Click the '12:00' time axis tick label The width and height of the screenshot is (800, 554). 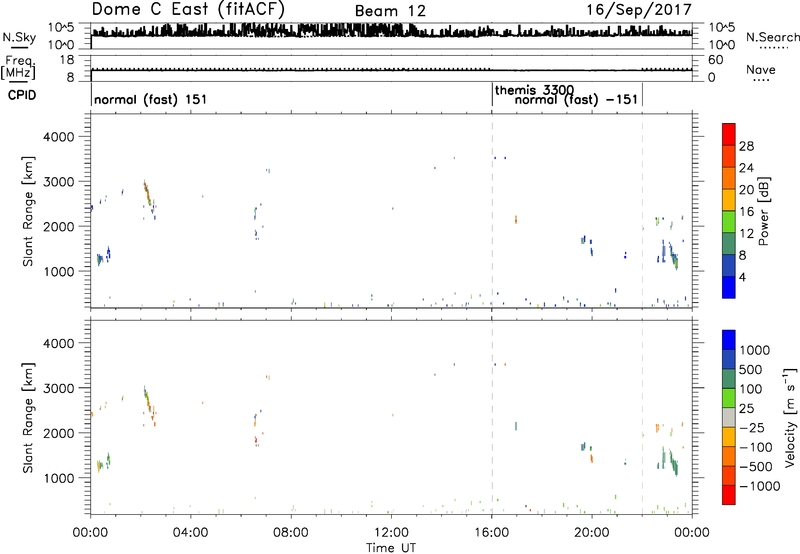tap(391, 533)
